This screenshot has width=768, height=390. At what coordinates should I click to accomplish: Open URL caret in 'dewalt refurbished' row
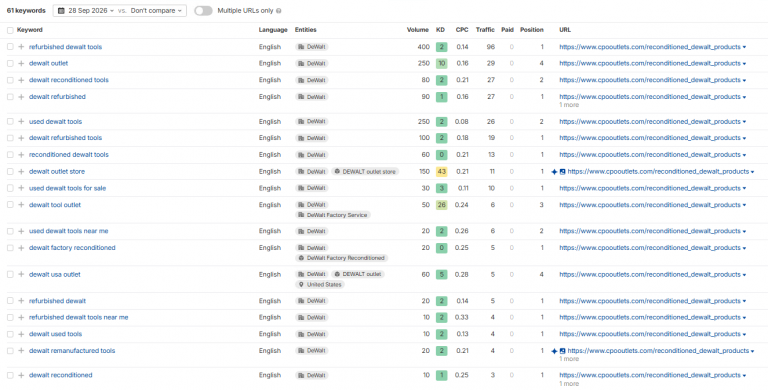point(744,98)
